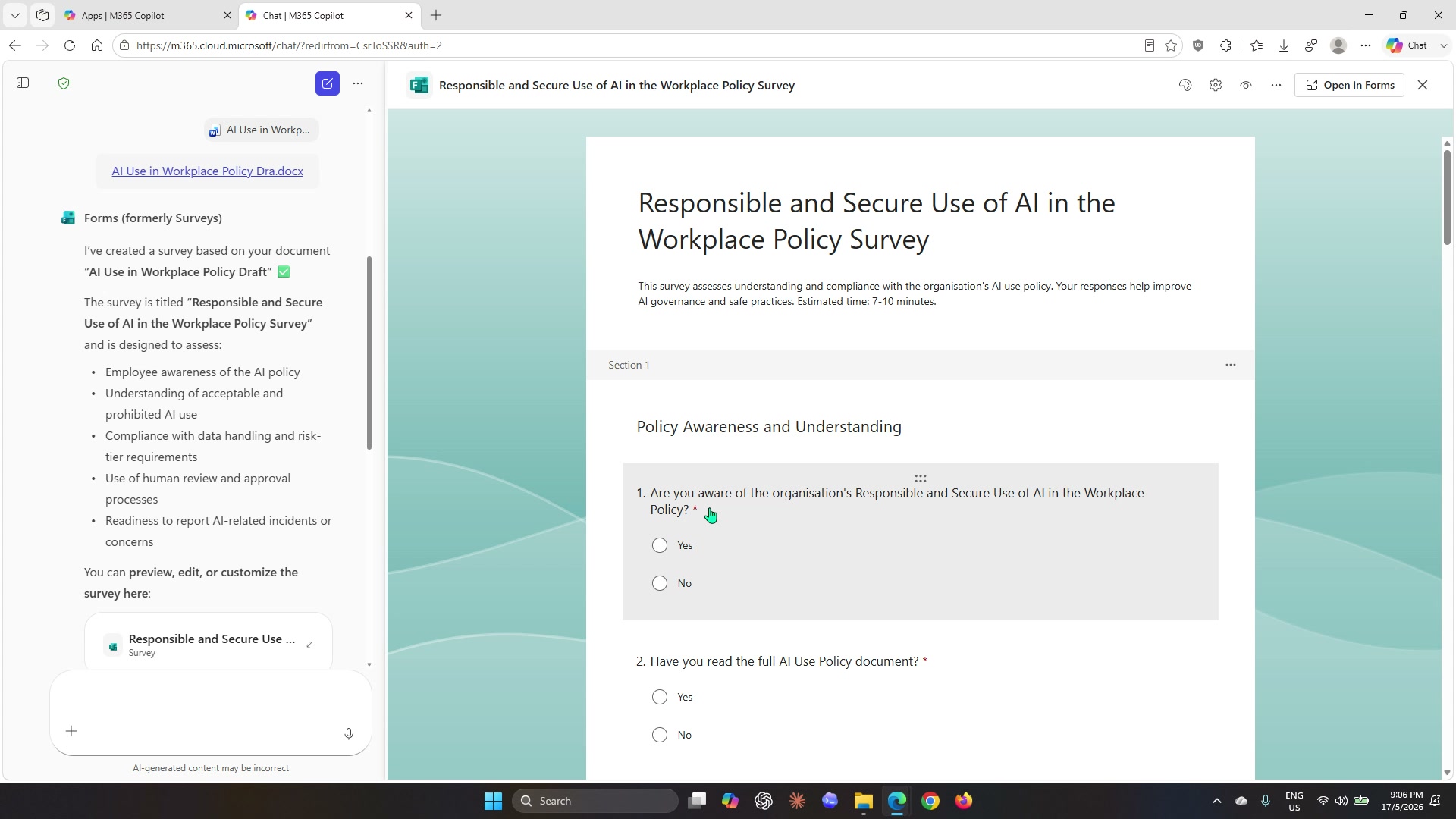Image resolution: width=1456 pixels, height=819 pixels.
Task: Start a new chat with compose icon
Action: click(x=328, y=83)
